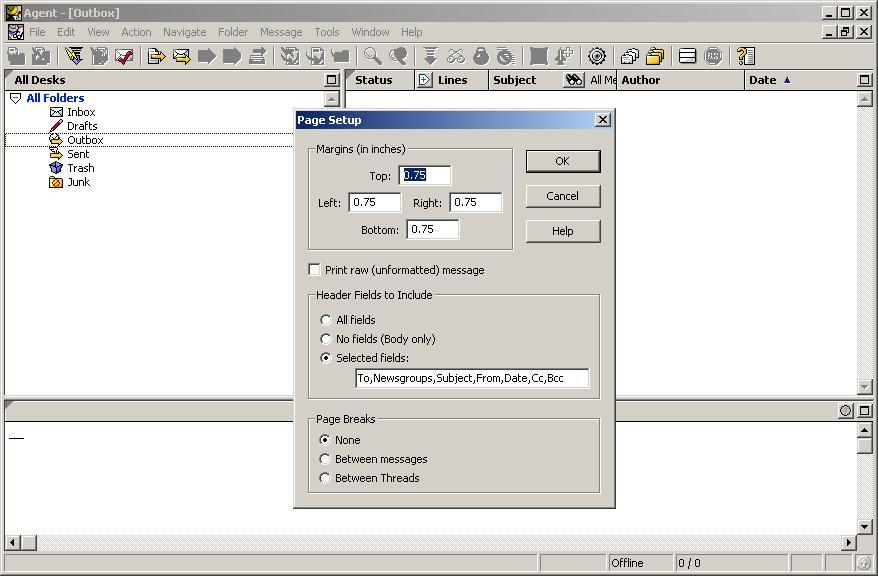Open the Message menu
The width and height of the screenshot is (878, 576).
tap(281, 32)
